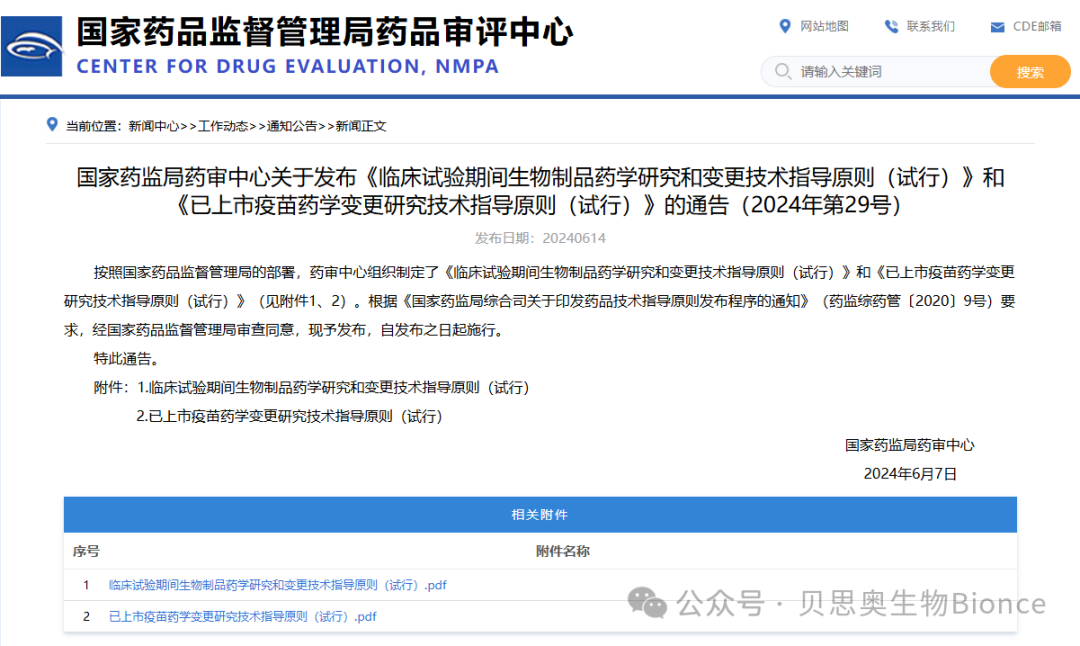This screenshot has height=646, width=1080.
Task: Click the blue 相关附件 header bar
Action: tap(540, 514)
